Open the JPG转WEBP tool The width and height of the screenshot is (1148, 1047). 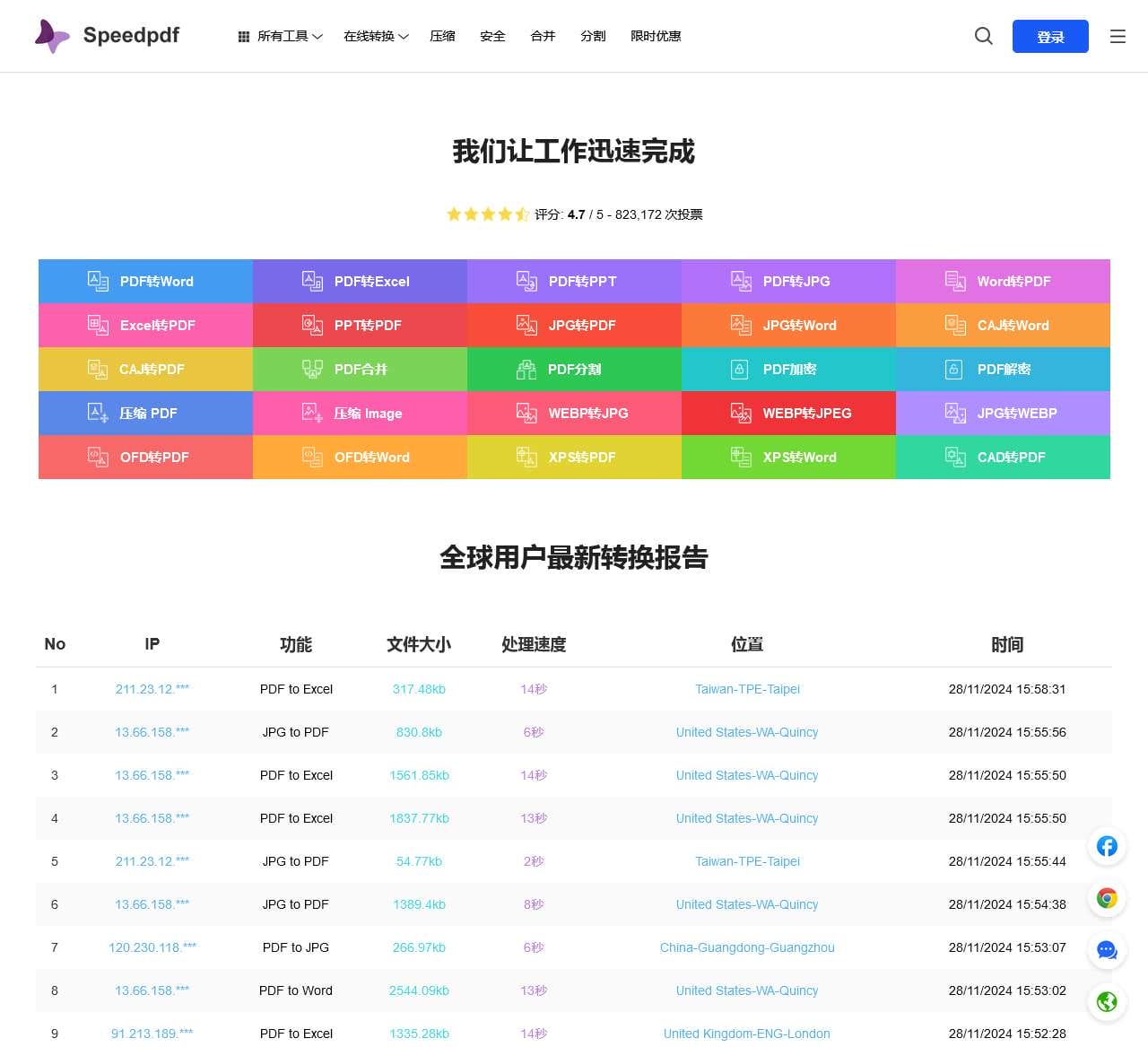point(1003,413)
